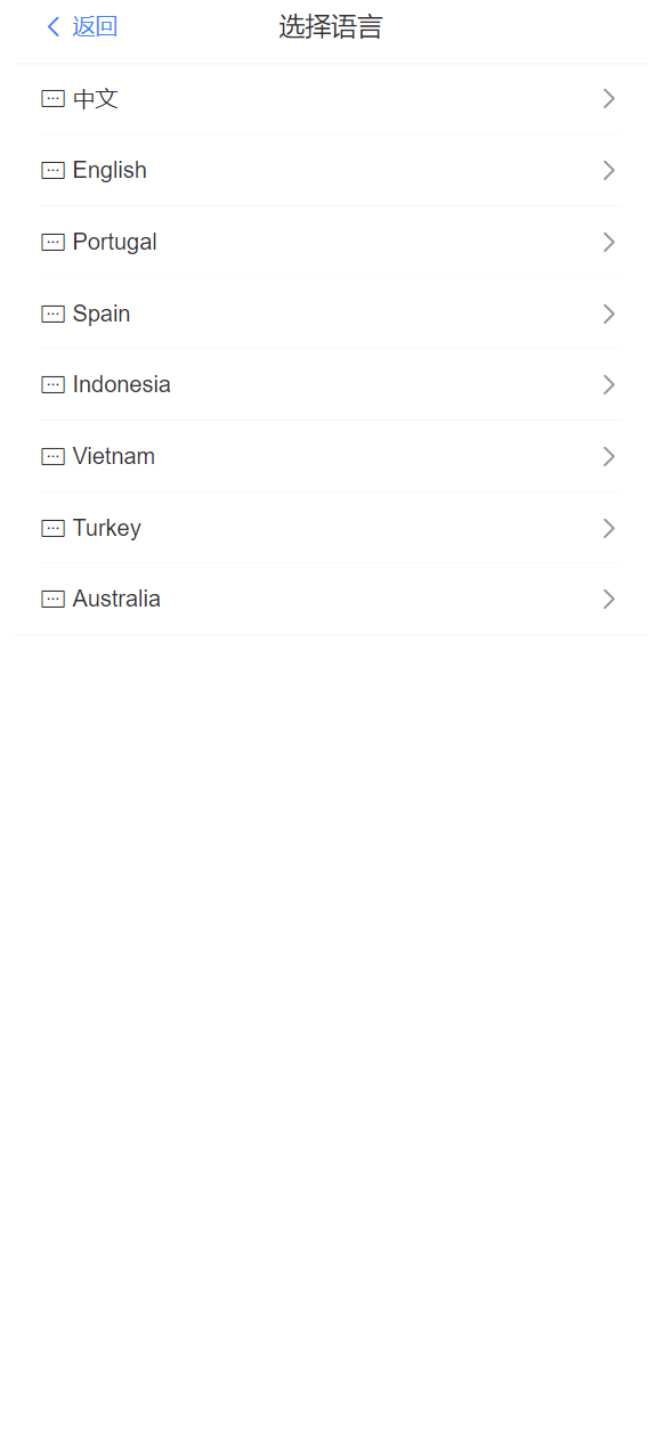This screenshot has width=660, height=1436.
Task: Pick Australia from the language list
Action: 117,599
